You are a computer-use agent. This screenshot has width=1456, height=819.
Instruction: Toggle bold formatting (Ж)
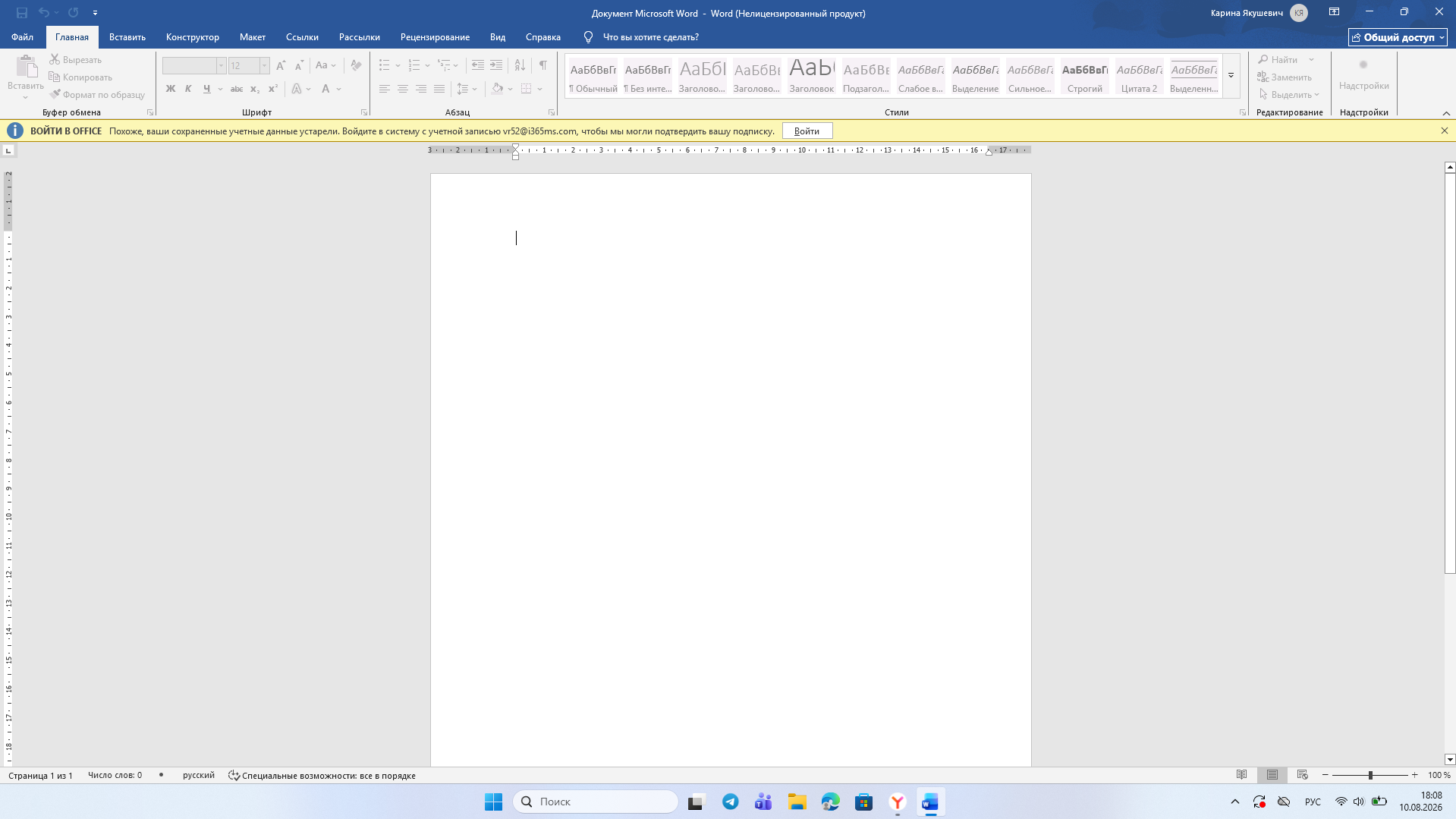(x=171, y=89)
